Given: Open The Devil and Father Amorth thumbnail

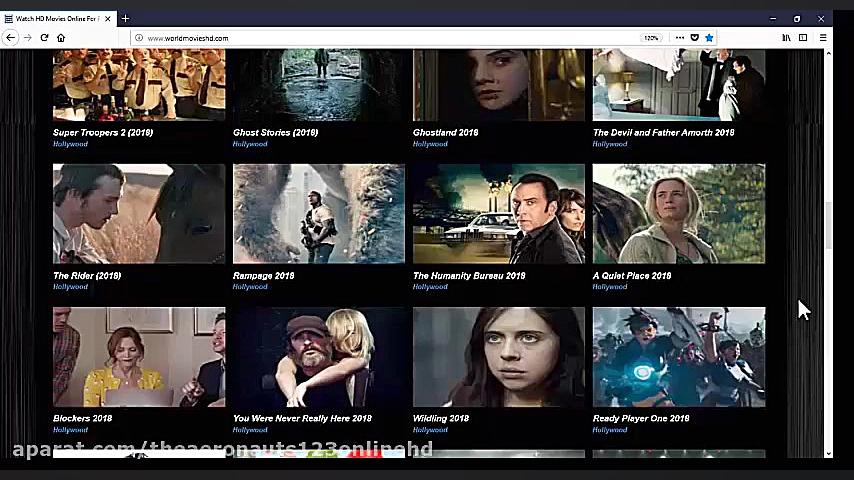Looking at the screenshot, I should 679,85.
